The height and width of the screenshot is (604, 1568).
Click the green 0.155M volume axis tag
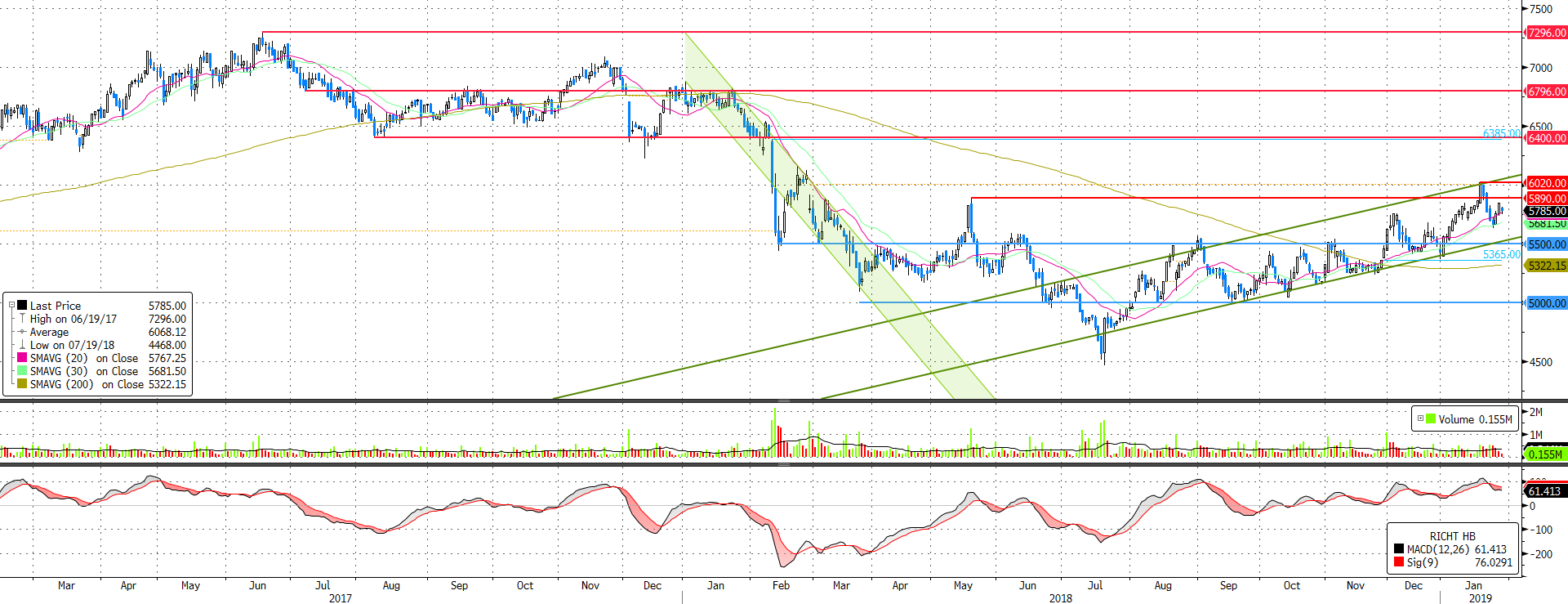click(x=1544, y=454)
